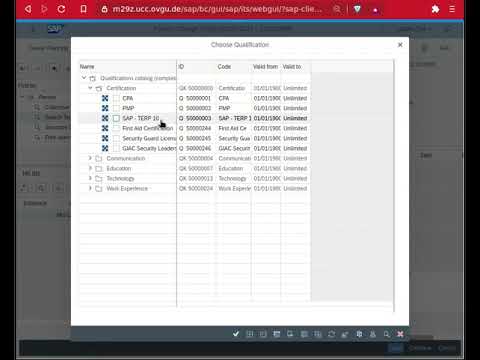Tick the checkbox for PMP

click(116, 108)
